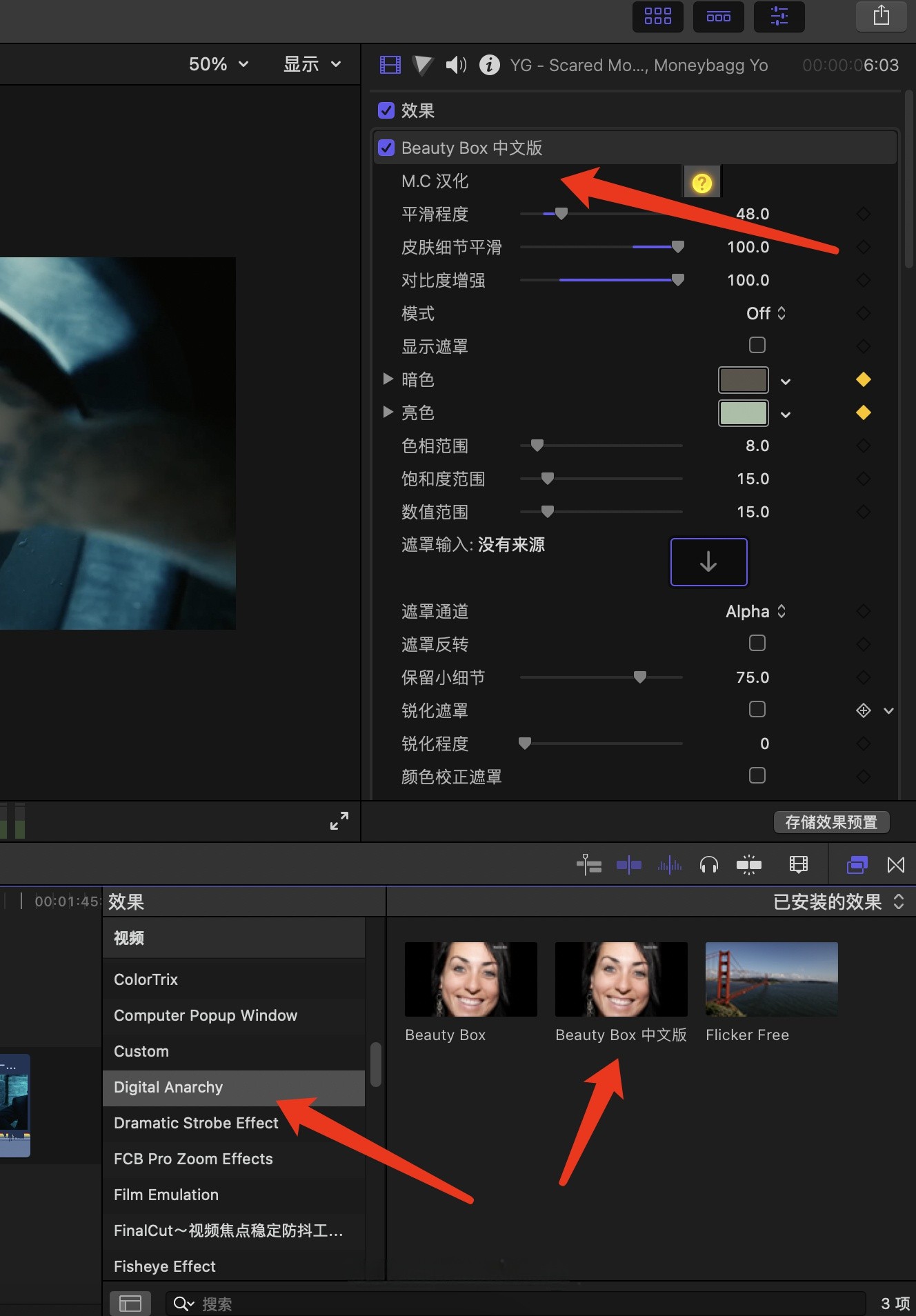Open the Color inspector triangle icon

pos(422,65)
